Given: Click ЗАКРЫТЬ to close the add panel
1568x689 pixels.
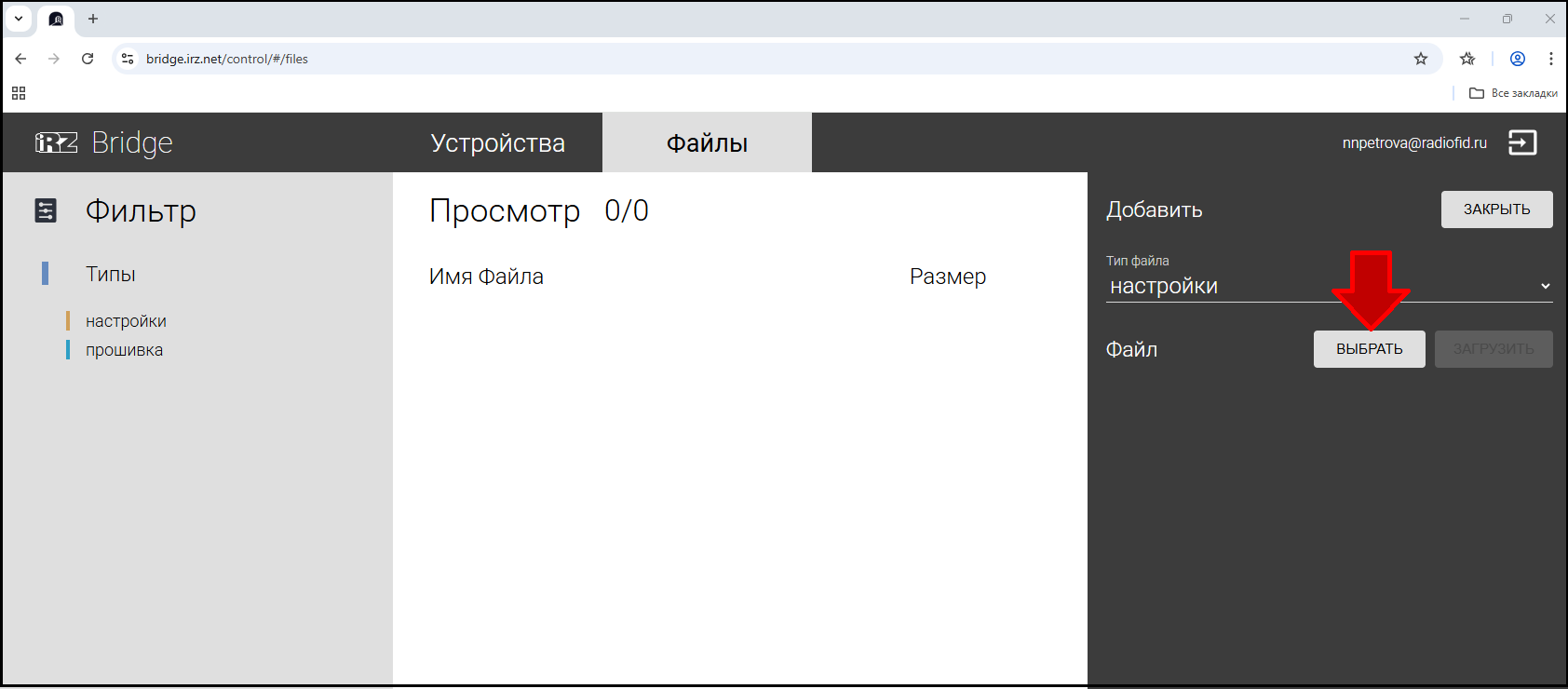Looking at the screenshot, I should (1496, 209).
